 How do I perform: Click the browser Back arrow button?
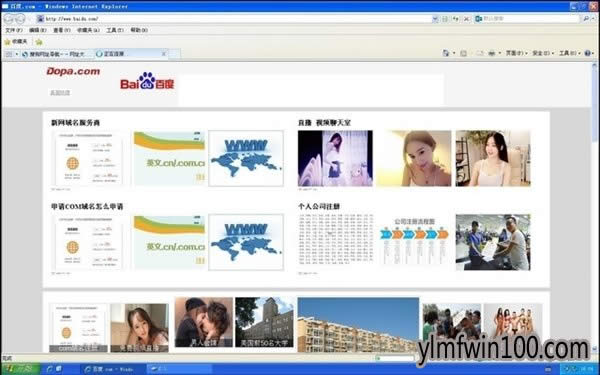[x=9, y=18]
